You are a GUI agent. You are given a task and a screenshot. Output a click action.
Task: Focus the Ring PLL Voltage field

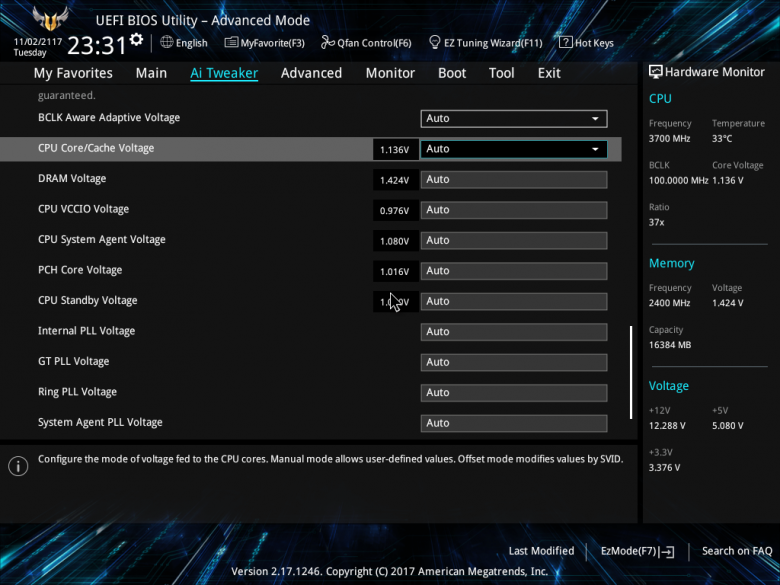coord(514,392)
